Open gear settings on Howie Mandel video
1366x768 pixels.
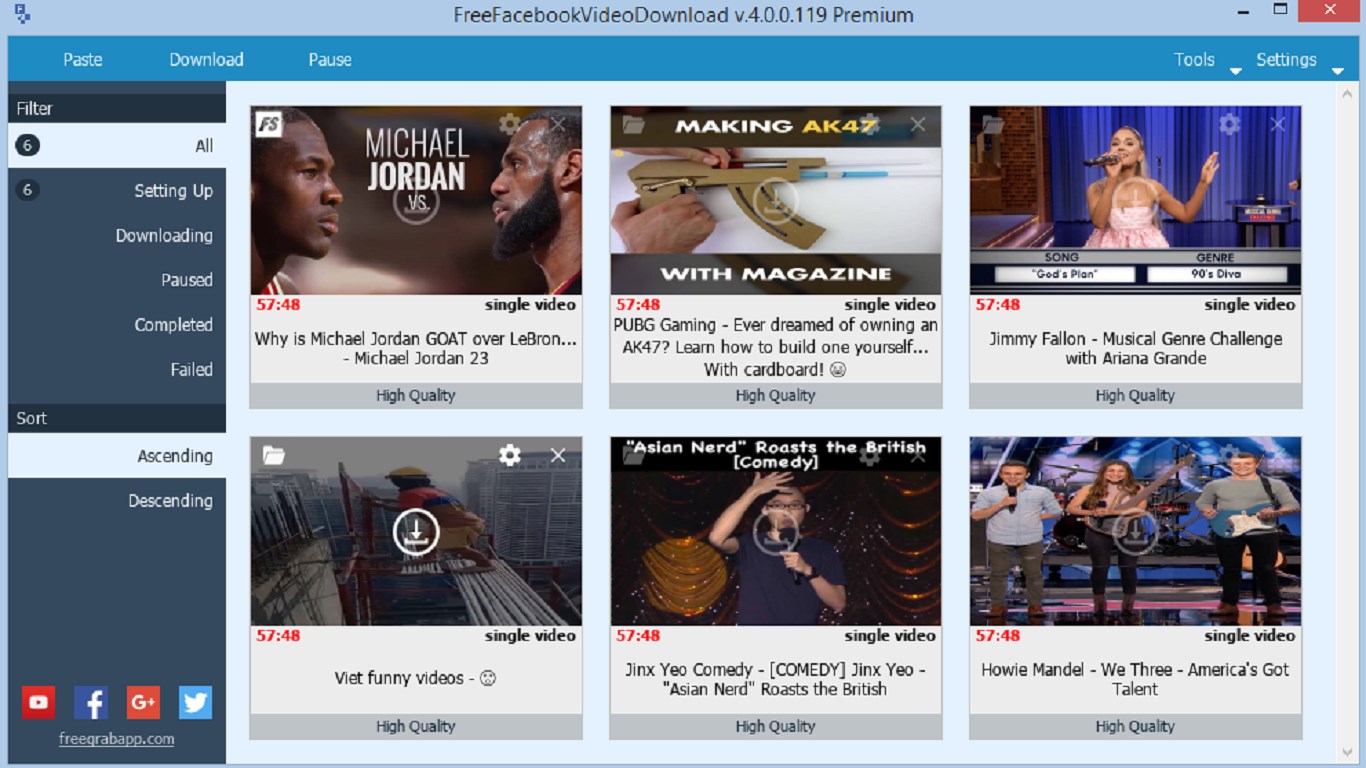(1230, 455)
